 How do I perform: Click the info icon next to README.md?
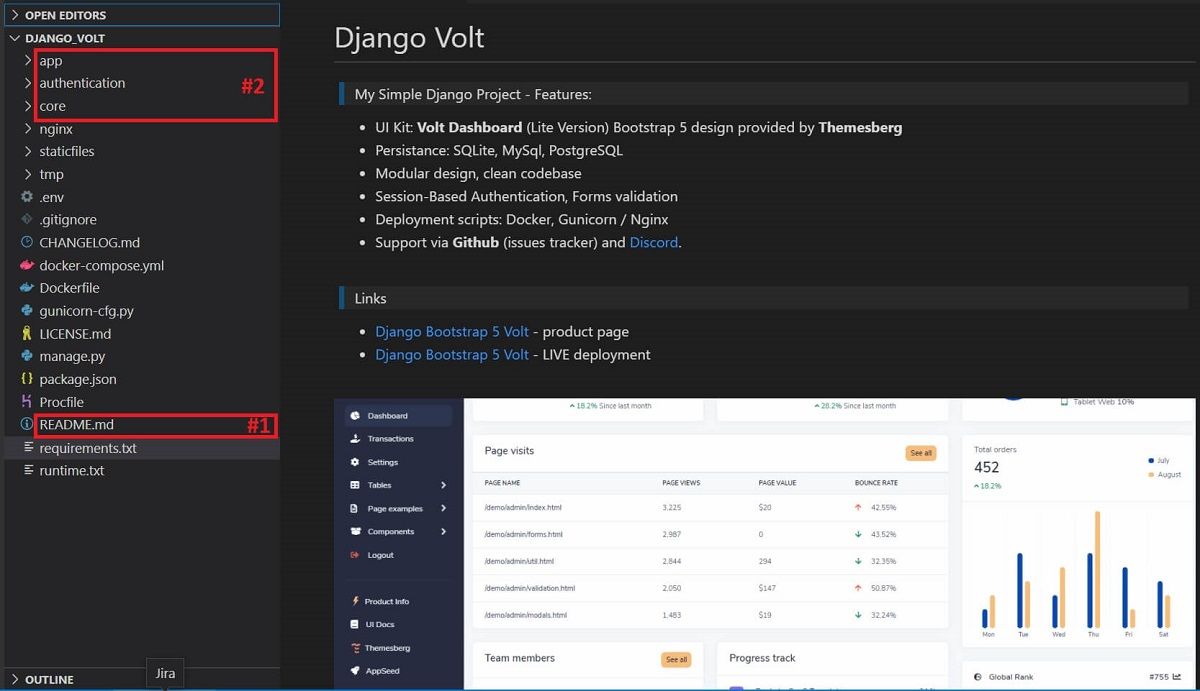point(27,425)
